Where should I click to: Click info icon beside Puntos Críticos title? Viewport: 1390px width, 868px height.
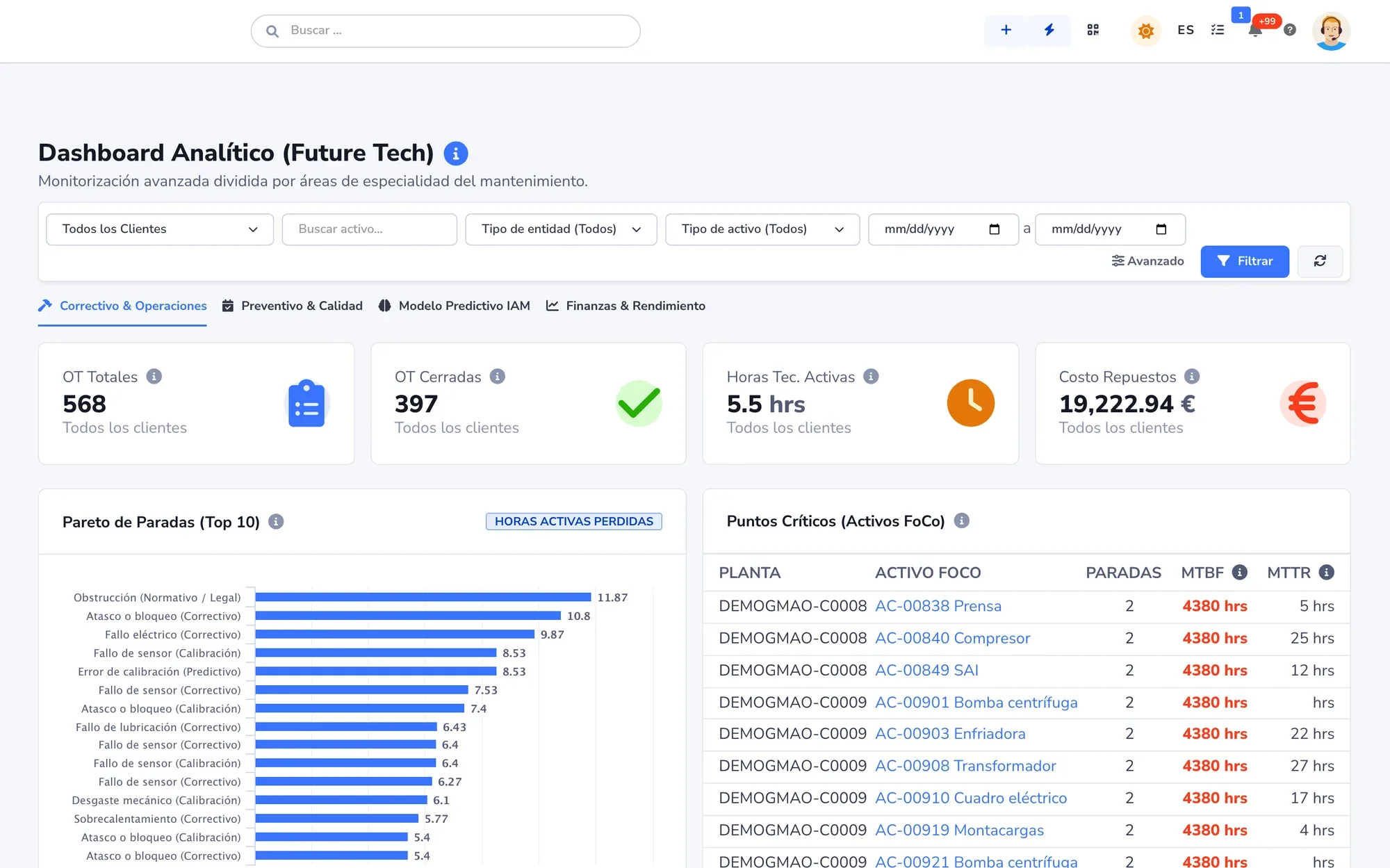click(x=961, y=521)
